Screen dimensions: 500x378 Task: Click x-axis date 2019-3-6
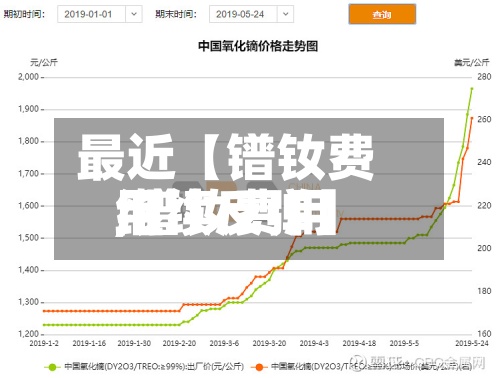coord(224,343)
